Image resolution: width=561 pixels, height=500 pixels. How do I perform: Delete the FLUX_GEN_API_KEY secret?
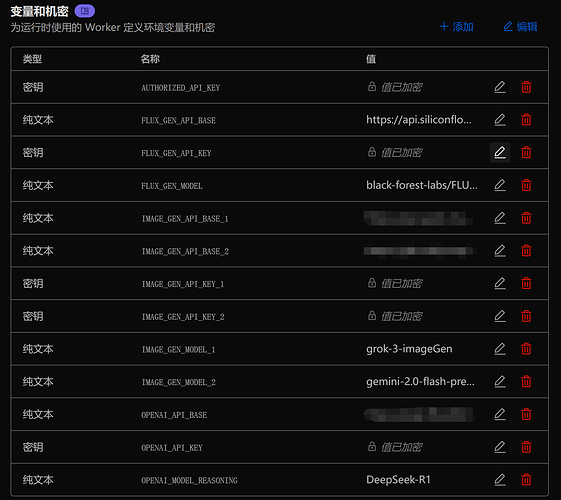[526, 152]
